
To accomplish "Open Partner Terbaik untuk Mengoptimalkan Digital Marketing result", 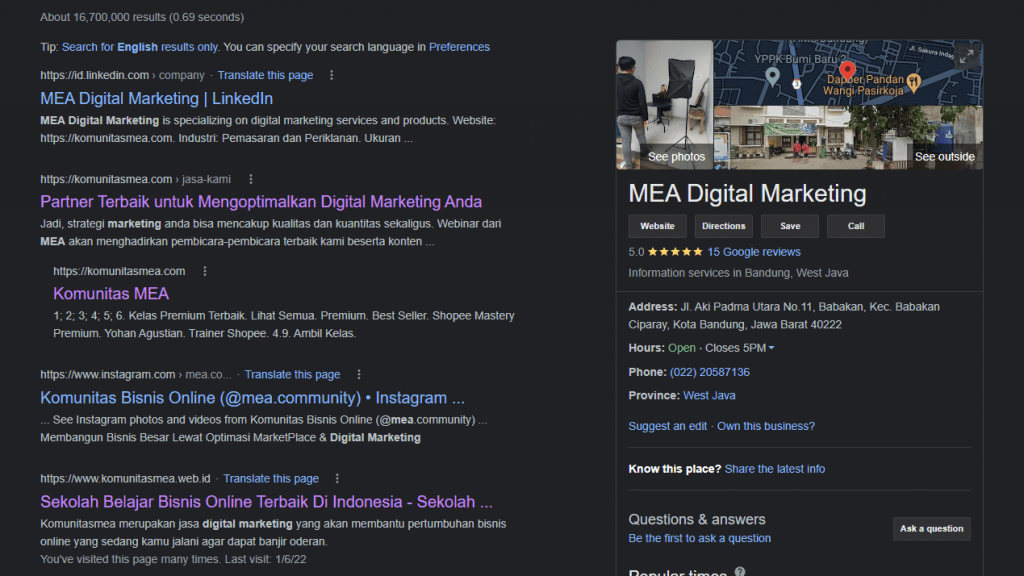I will (261, 202).
